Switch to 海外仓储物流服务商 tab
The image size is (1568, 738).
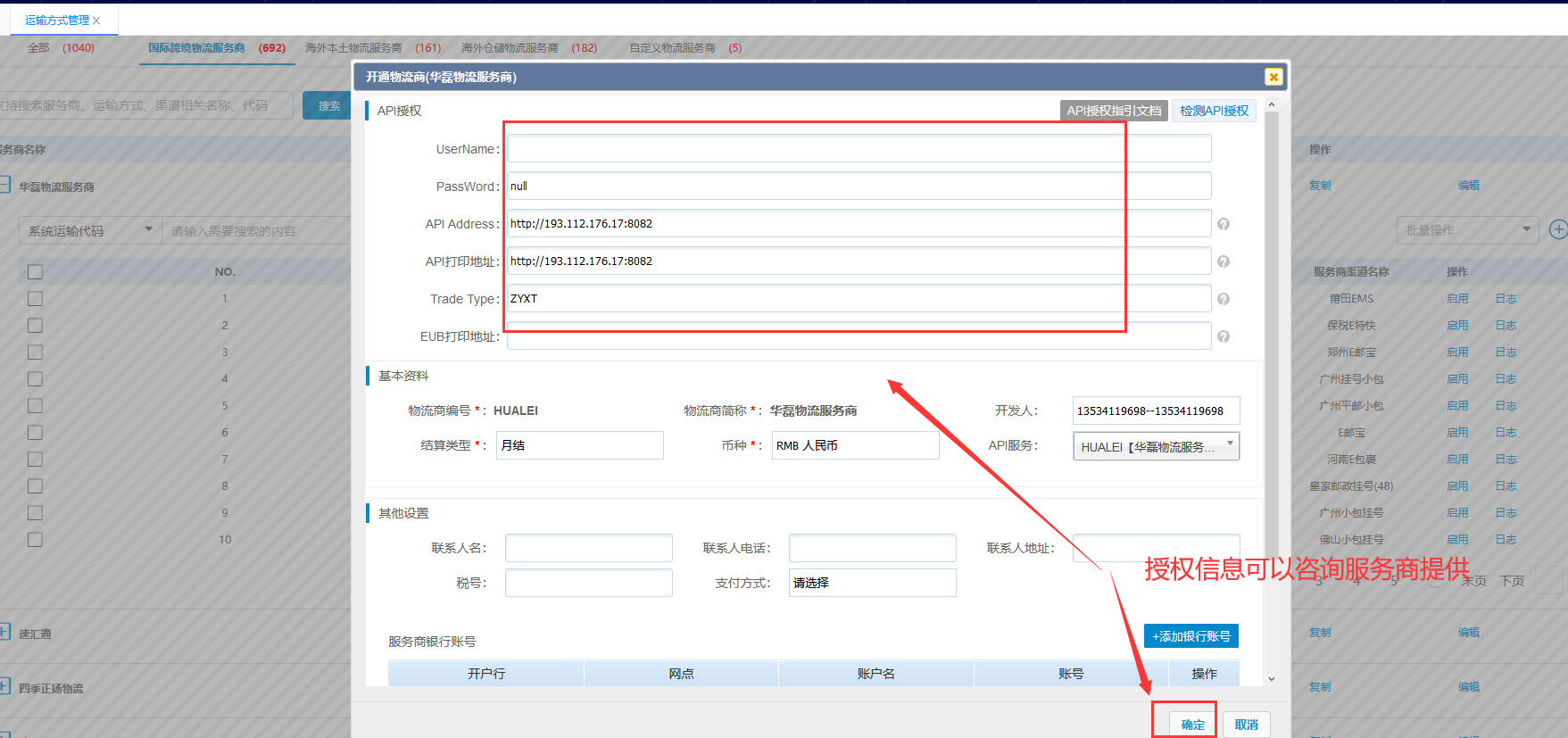tap(528, 48)
